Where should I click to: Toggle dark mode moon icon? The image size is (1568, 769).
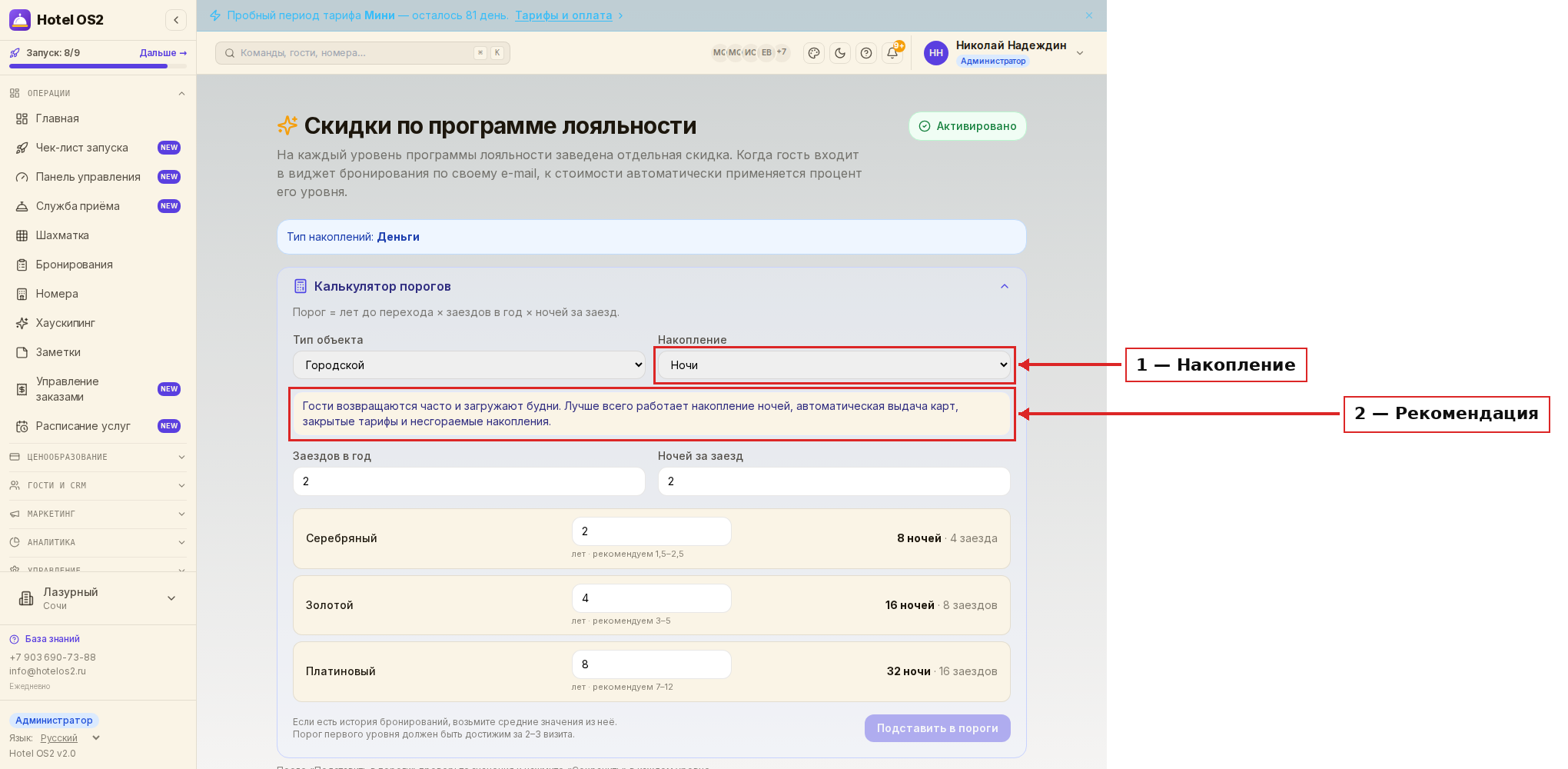click(x=840, y=53)
